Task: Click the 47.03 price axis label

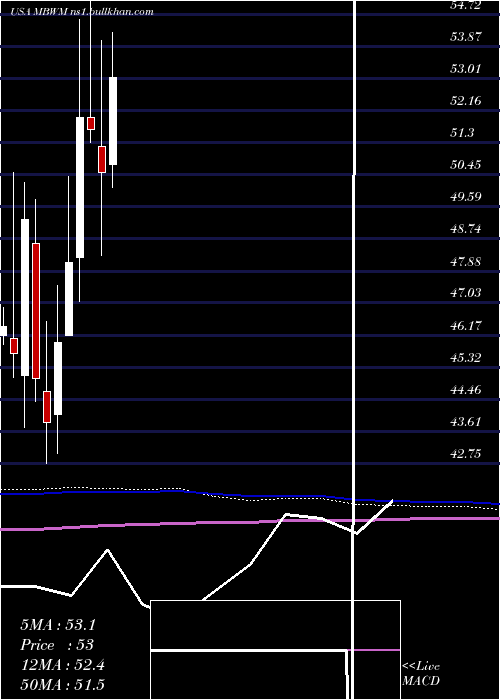Action: (466, 293)
